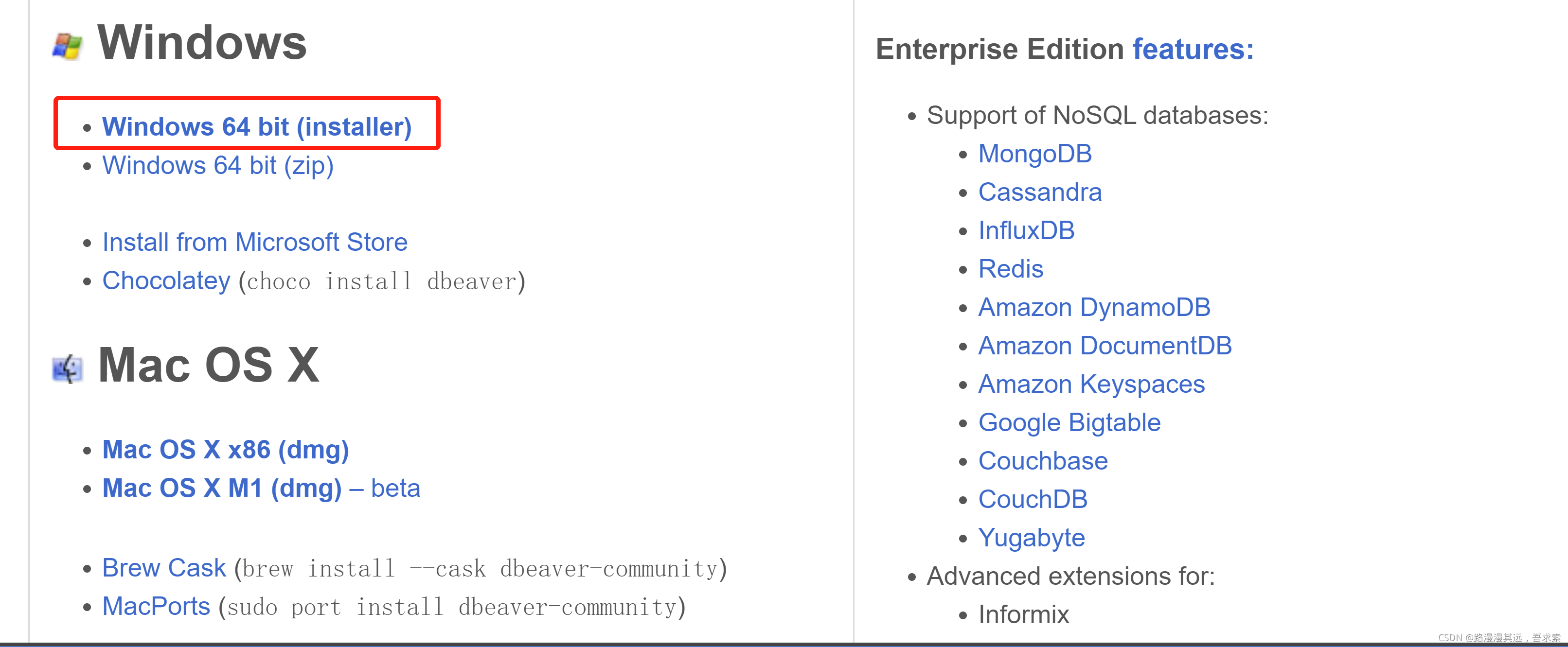Click the Windows logo icon
The width and height of the screenshot is (1568, 647).
67,46
